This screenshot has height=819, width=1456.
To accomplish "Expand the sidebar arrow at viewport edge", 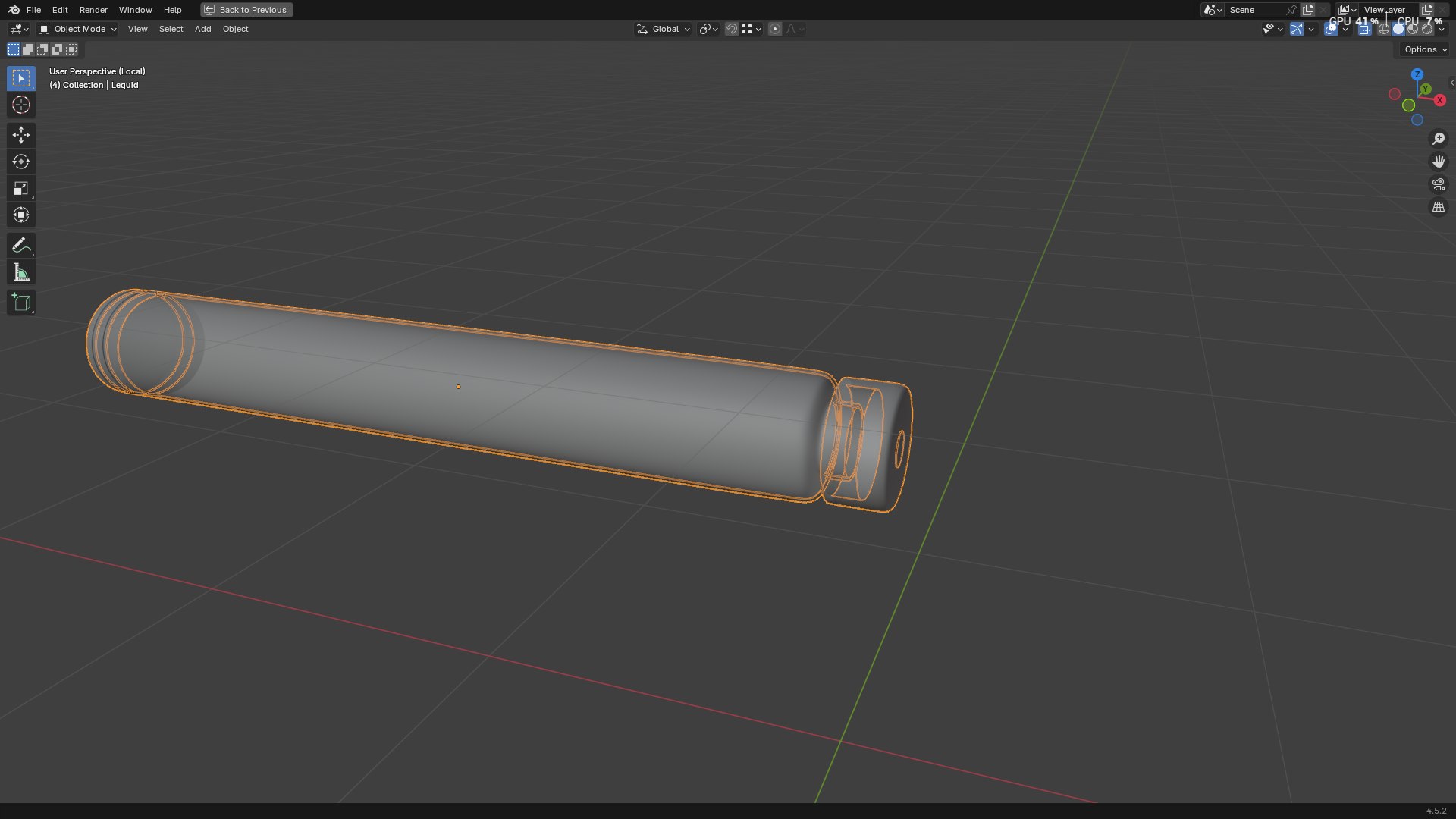I will point(1451,83).
